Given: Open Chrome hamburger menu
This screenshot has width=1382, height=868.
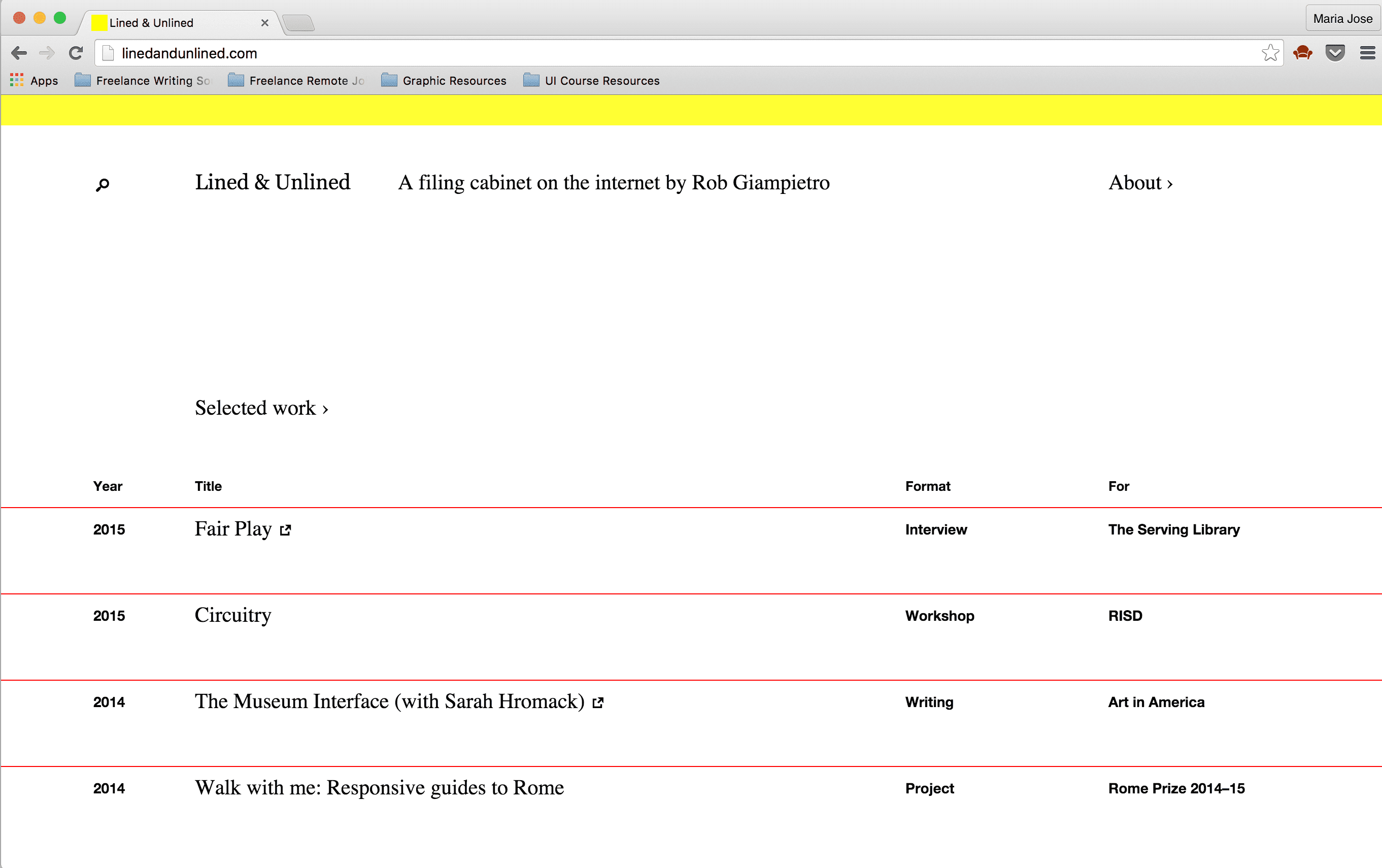Looking at the screenshot, I should tap(1367, 53).
